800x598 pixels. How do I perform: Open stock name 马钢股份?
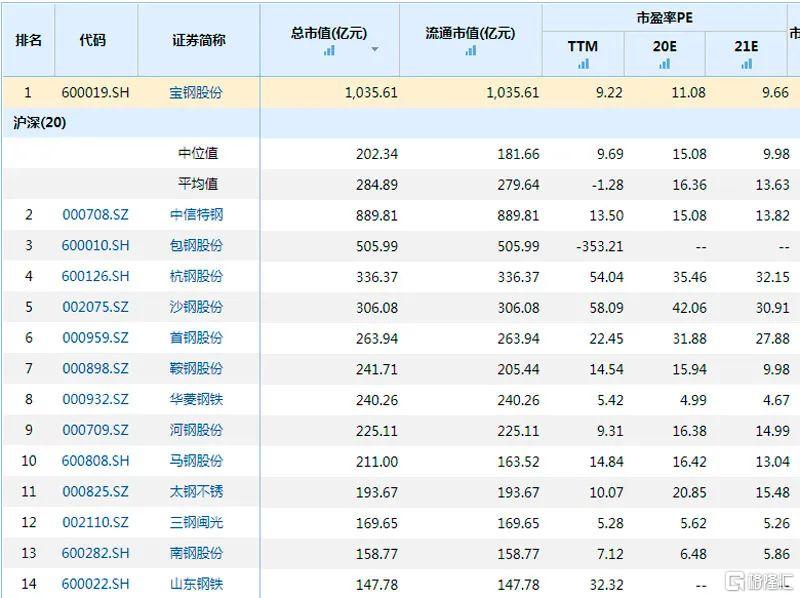(x=196, y=461)
